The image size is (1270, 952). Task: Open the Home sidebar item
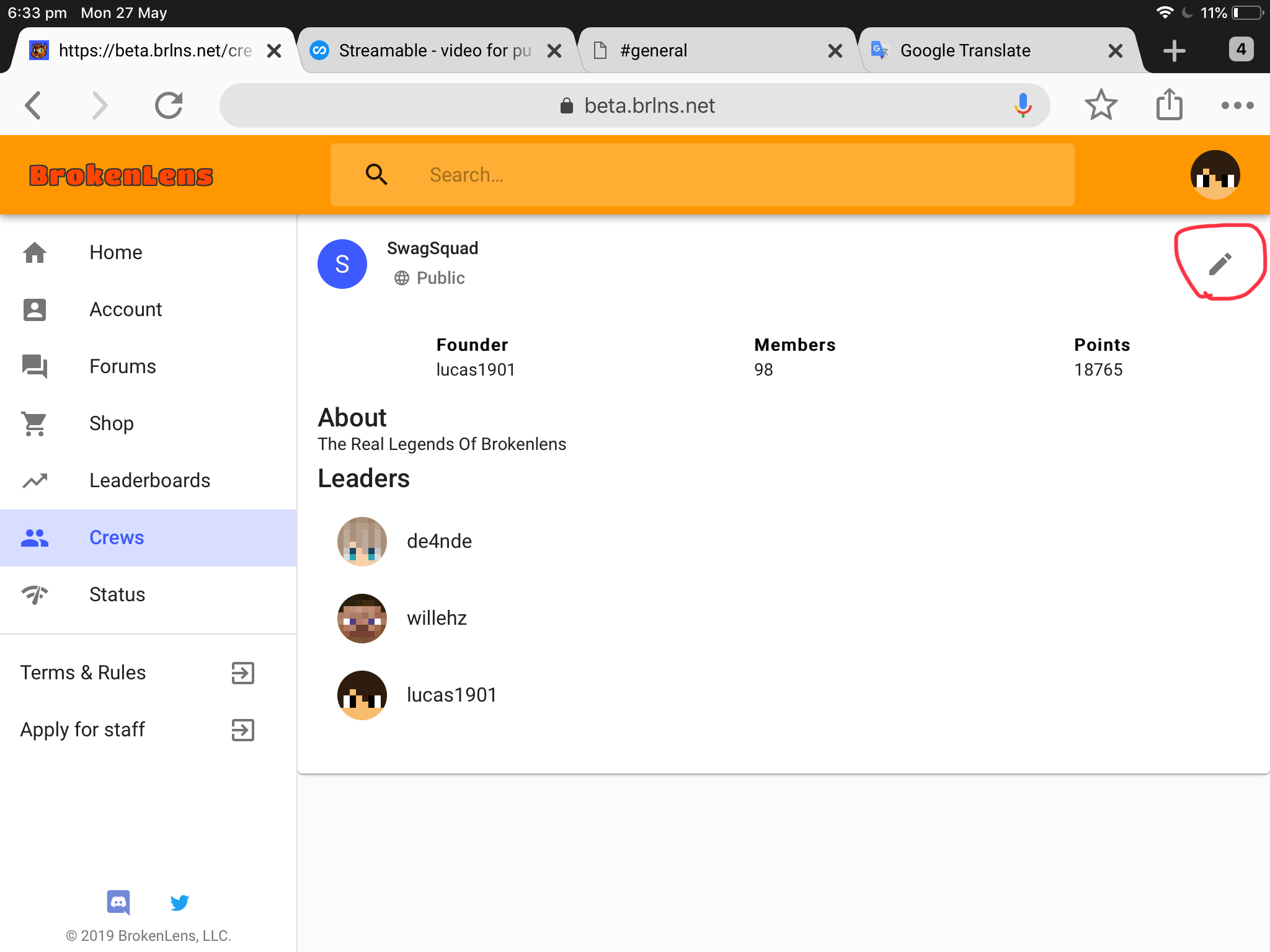149,252
